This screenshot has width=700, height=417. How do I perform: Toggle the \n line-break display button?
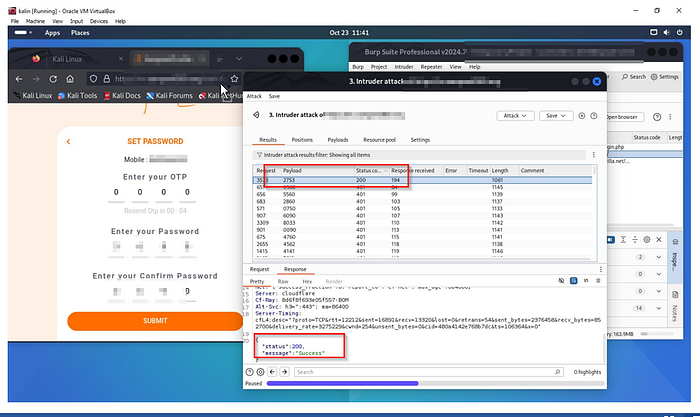pos(586,280)
